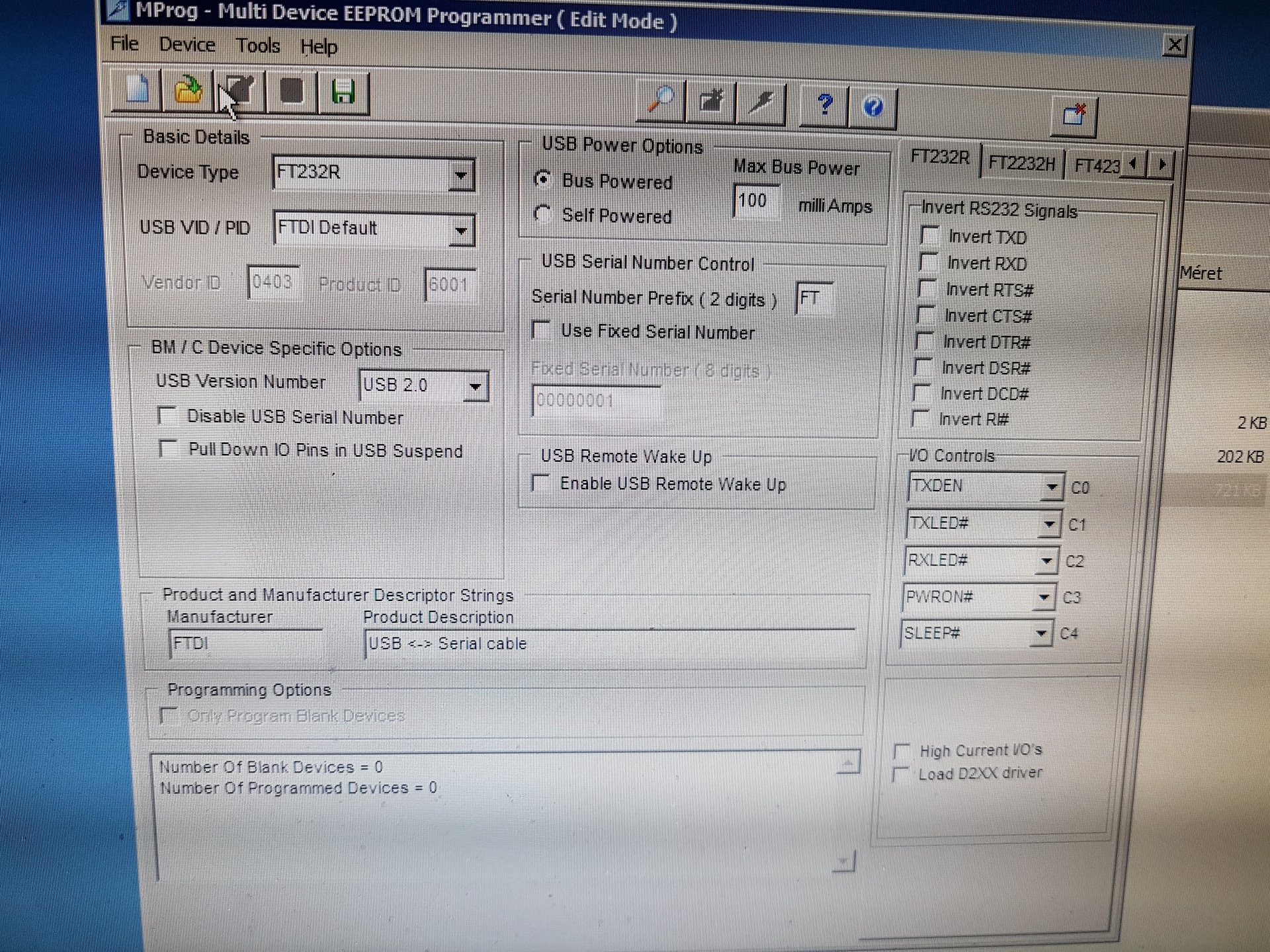This screenshot has width=1270, height=952.
Task: Enable USB Remote Wake Up checkbox
Action: [x=541, y=483]
